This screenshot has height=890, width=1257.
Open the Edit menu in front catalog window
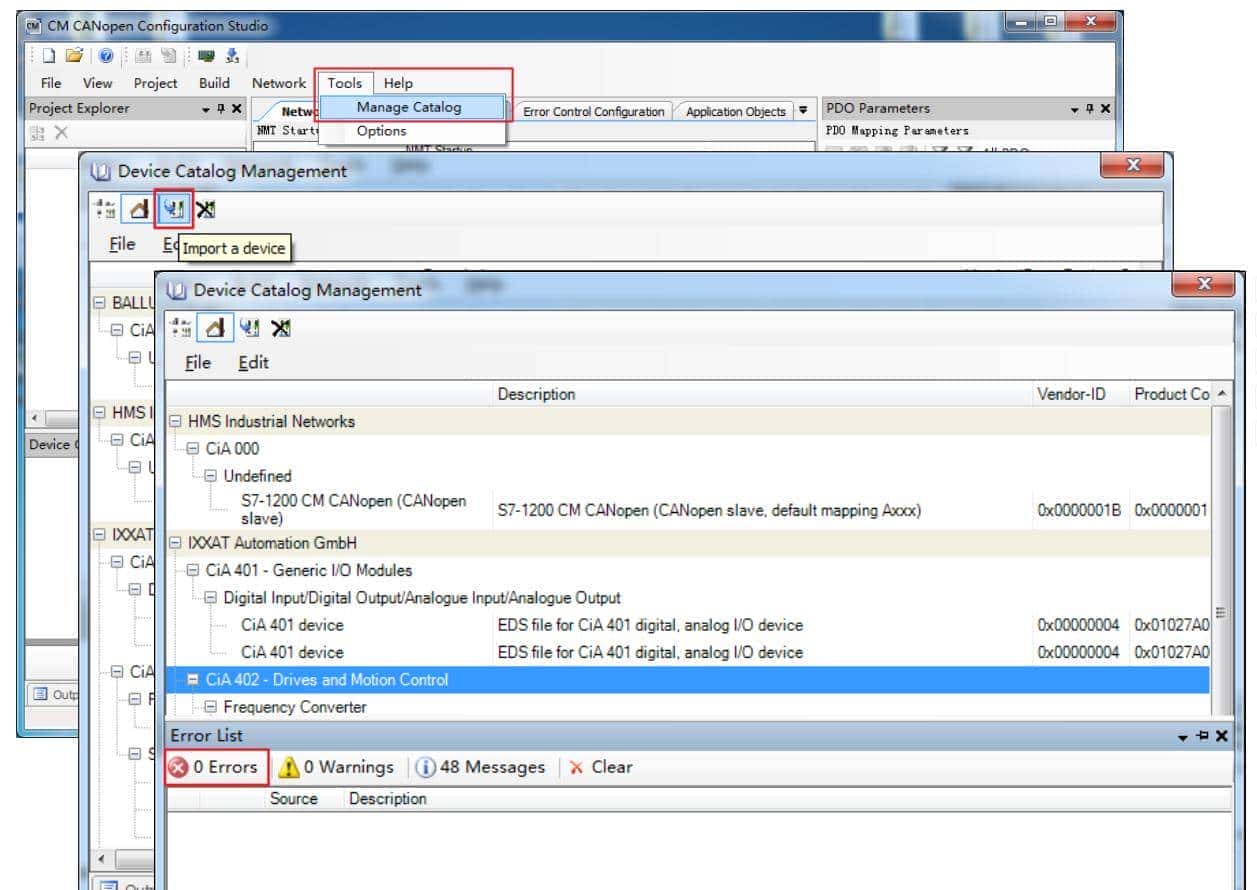pyautogui.click(x=253, y=362)
